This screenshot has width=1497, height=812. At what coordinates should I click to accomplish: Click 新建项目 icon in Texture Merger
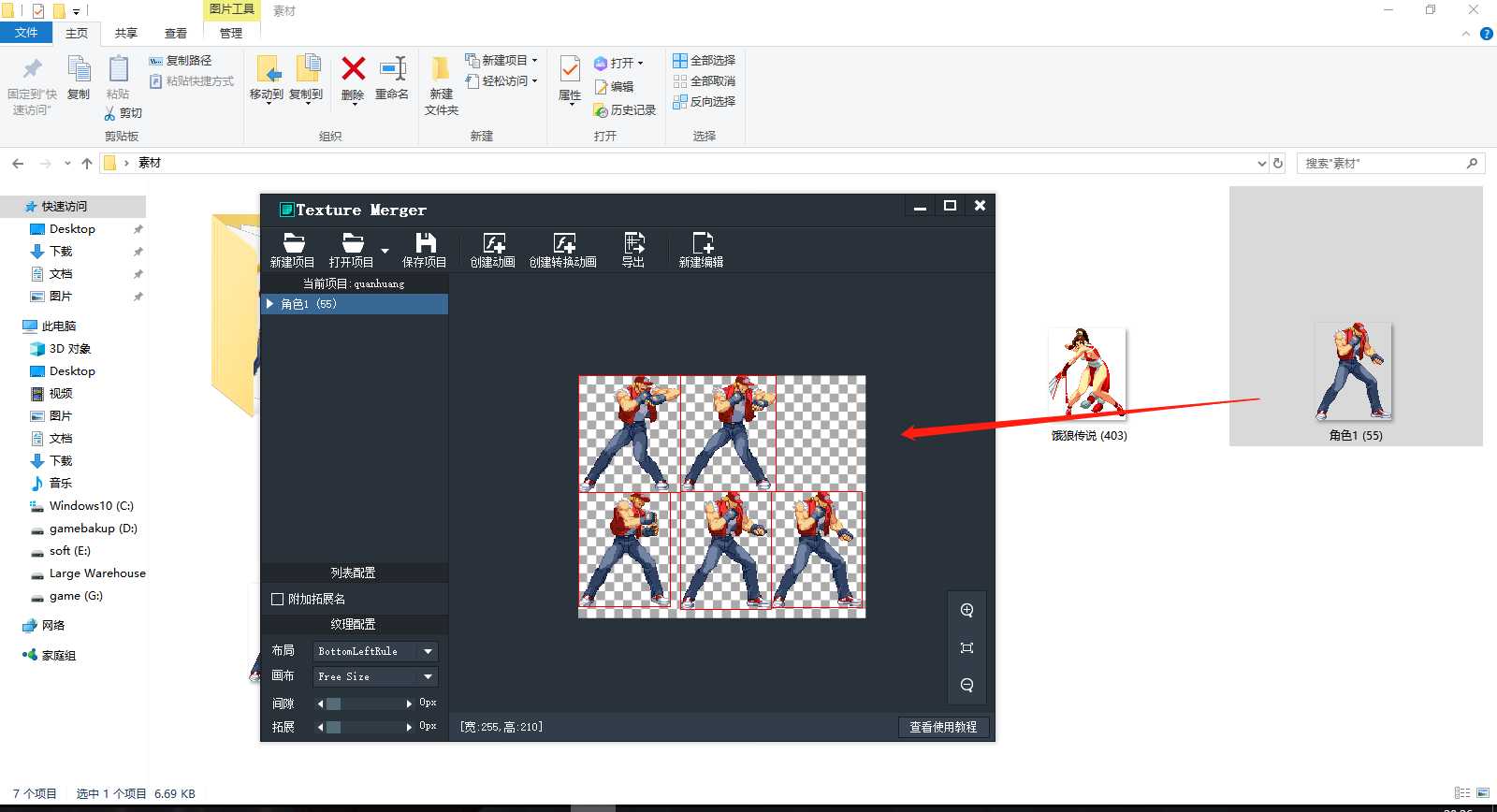(294, 243)
